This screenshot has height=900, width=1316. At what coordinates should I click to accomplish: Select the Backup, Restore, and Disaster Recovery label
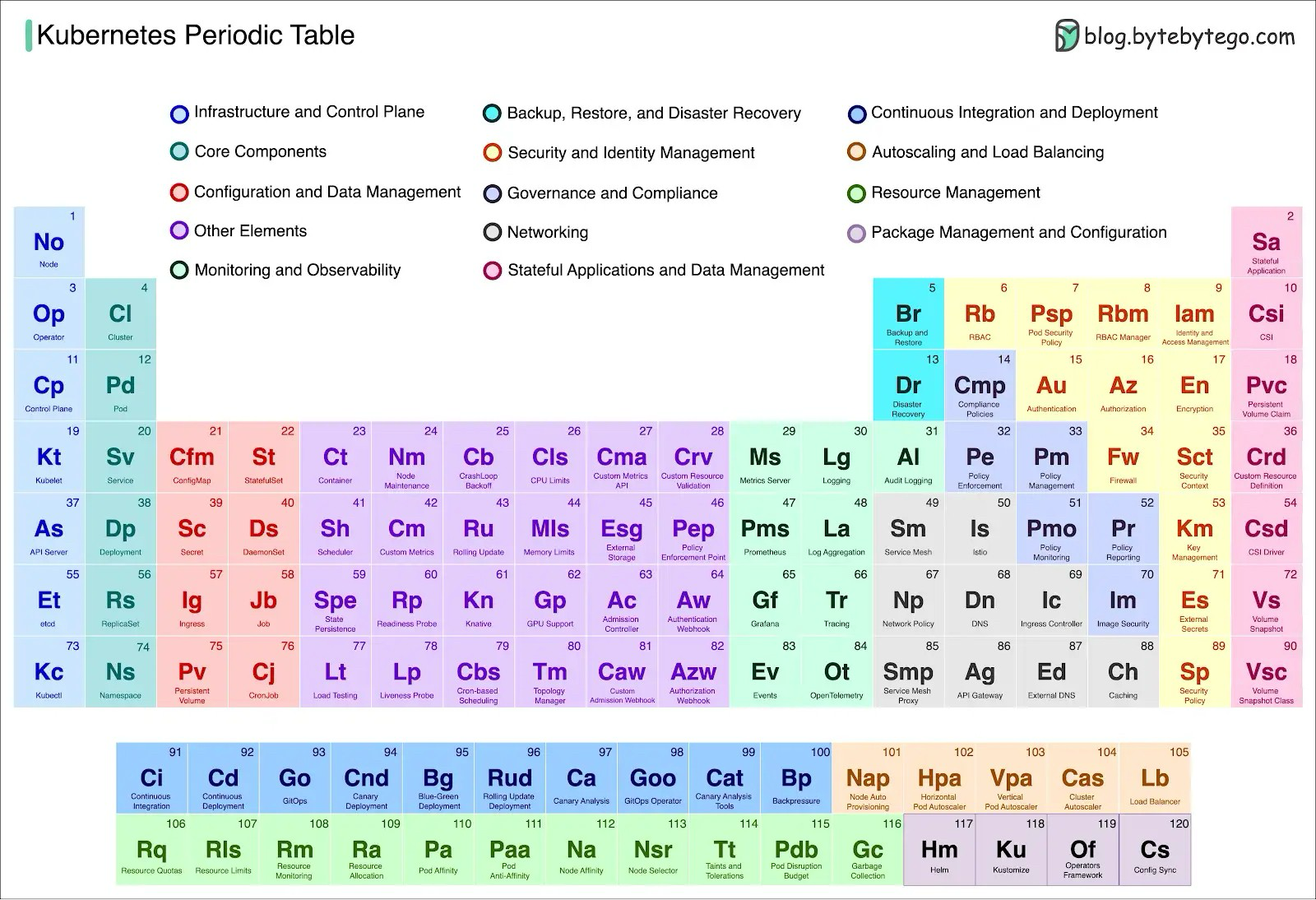pos(654,114)
